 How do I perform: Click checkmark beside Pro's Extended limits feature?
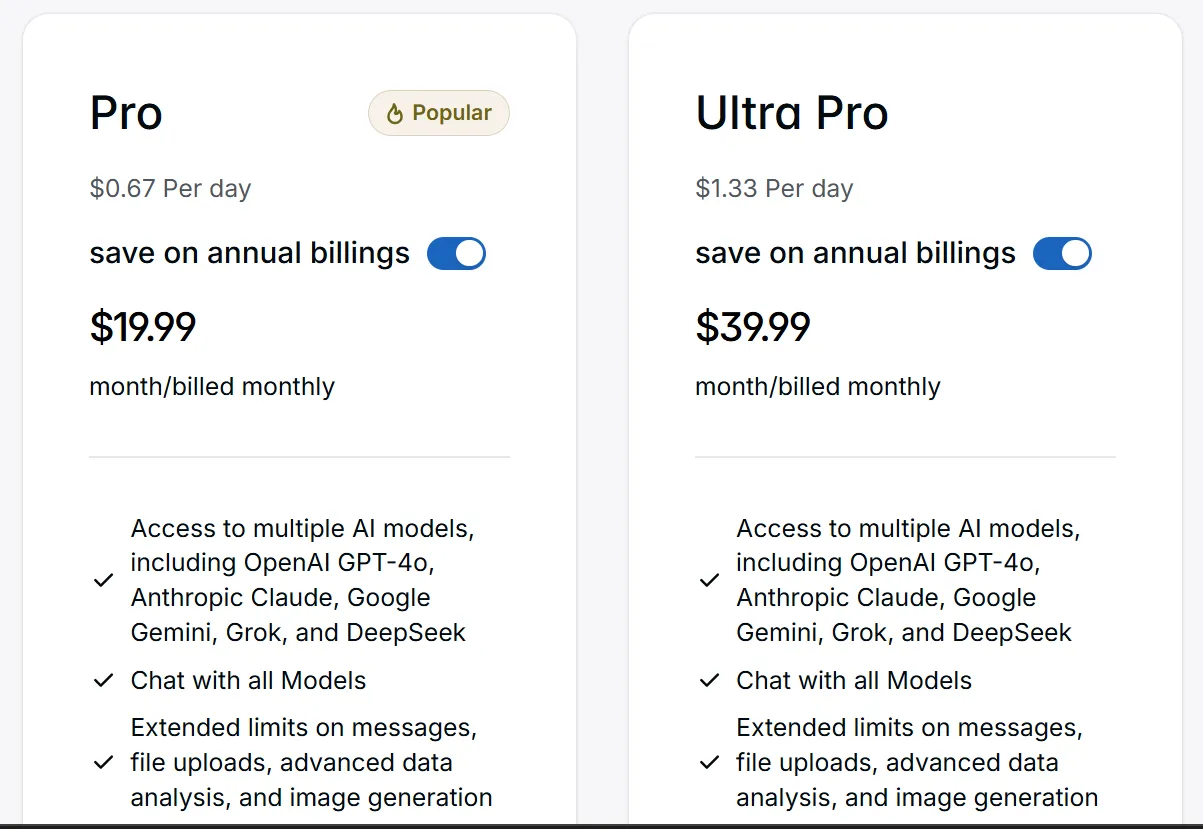pyautogui.click(x=103, y=762)
